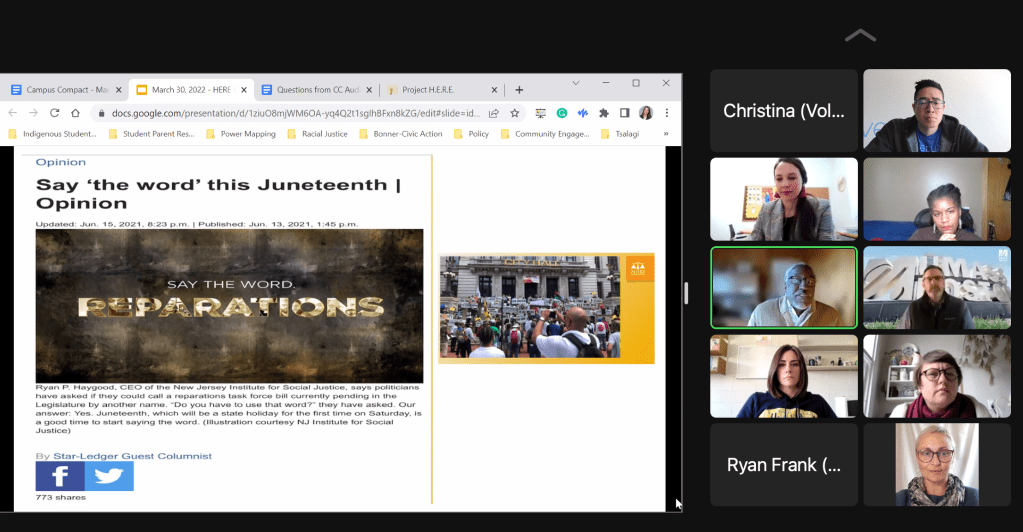
Task: Expand the tab search chevron
Action: coord(576,83)
